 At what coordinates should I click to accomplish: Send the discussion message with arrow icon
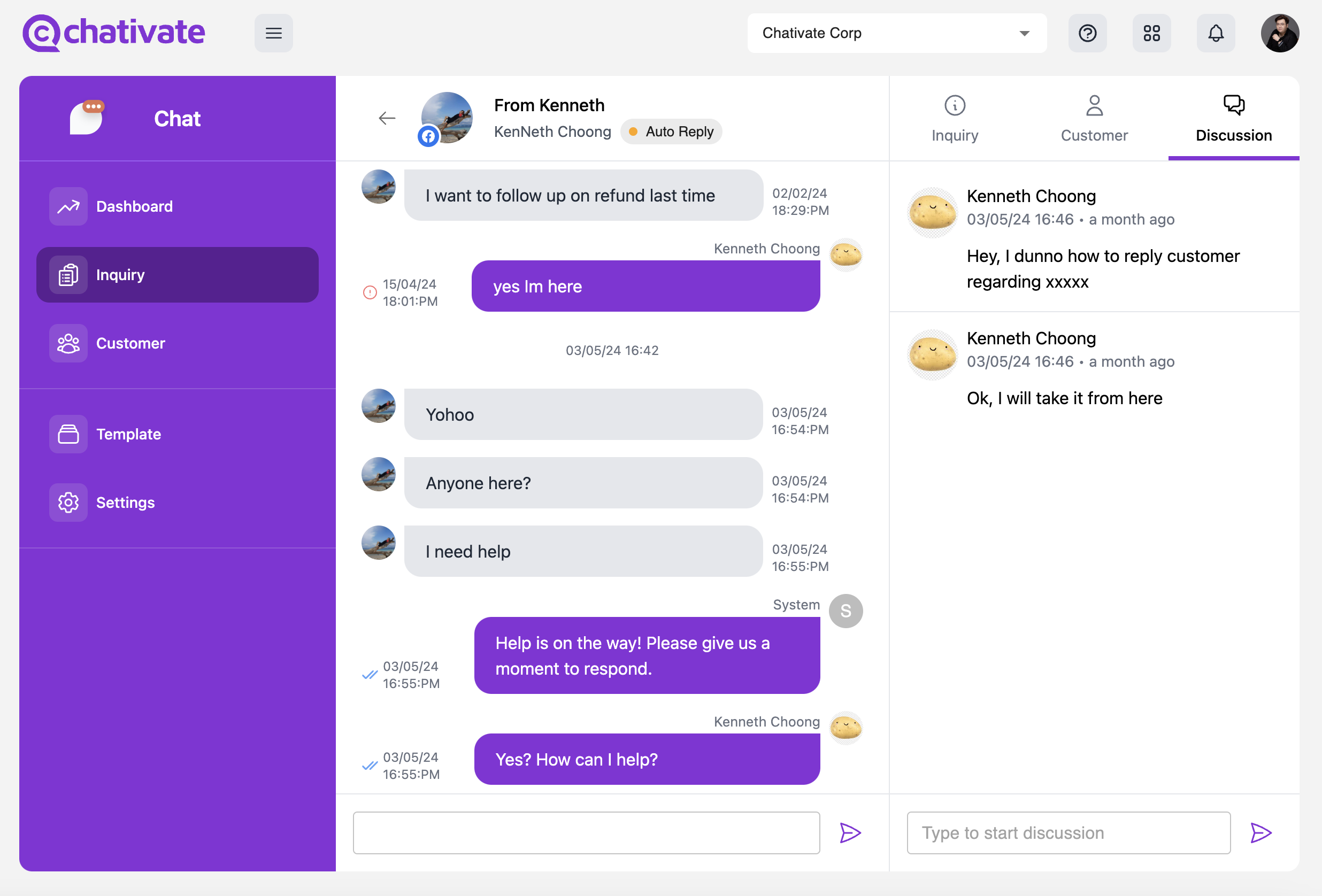click(x=1260, y=833)
